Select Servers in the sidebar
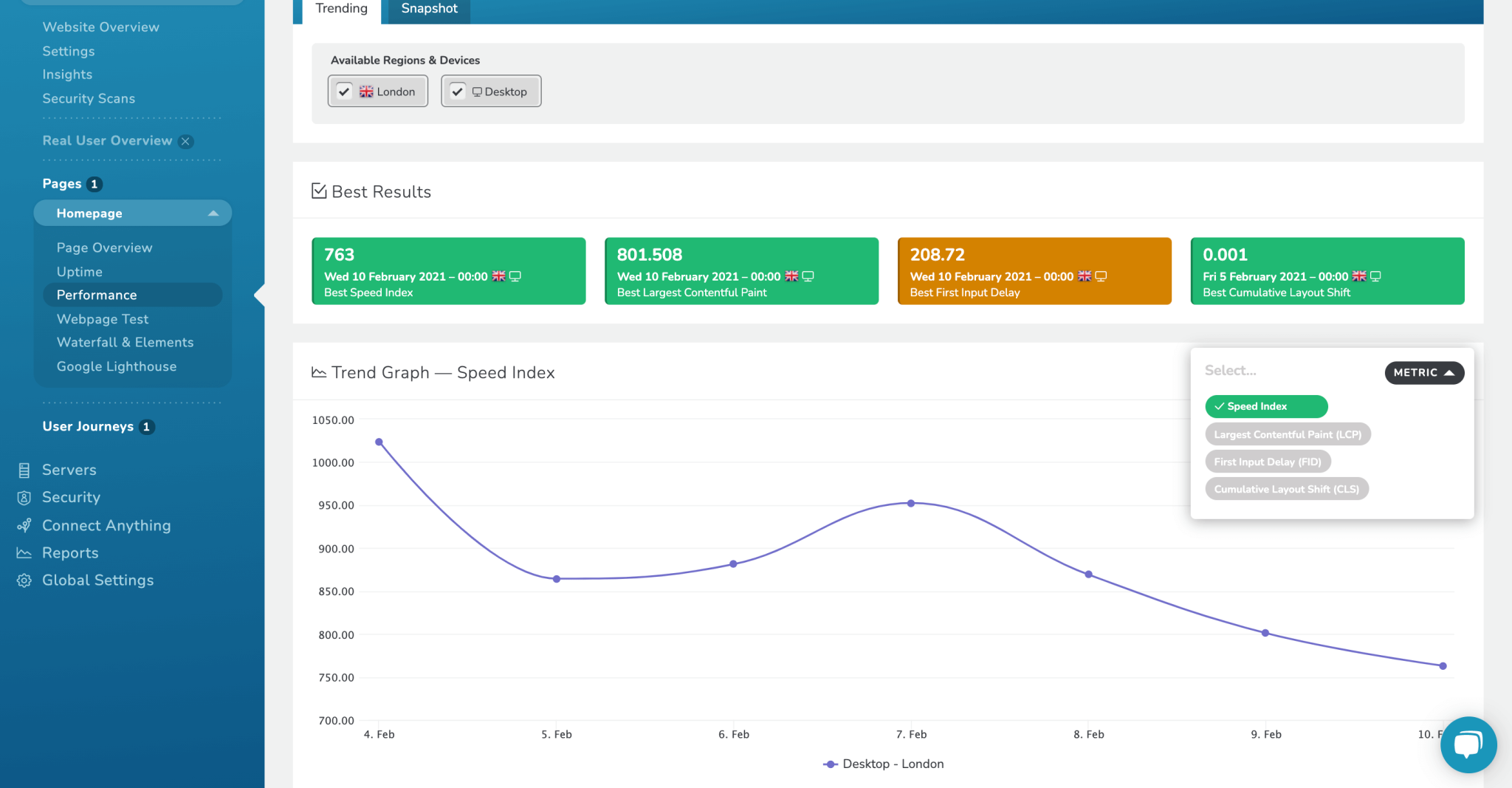 click(24, 470)
